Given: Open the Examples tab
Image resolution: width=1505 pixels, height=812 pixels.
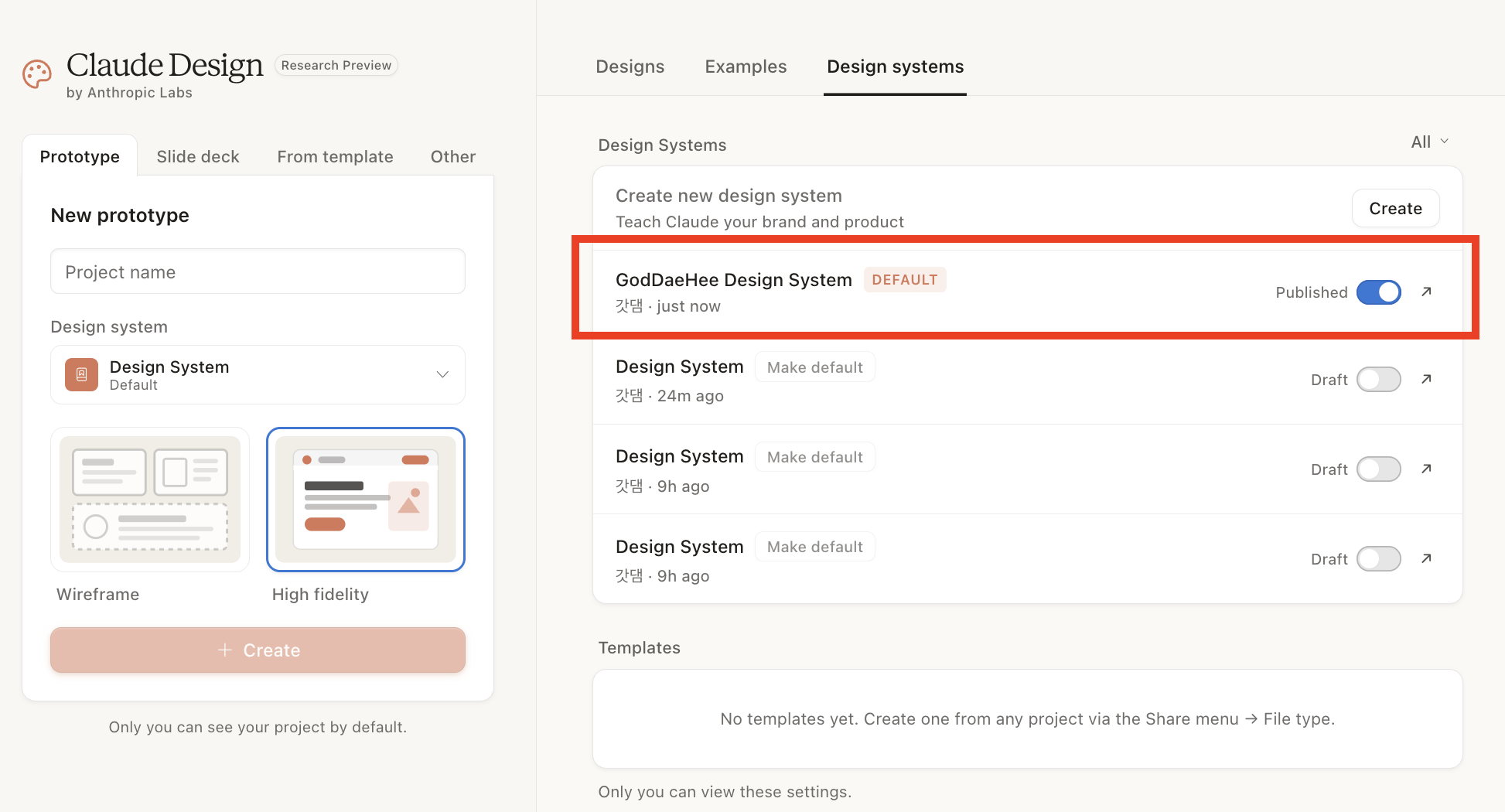Looking at the screenshot, I should [746, 67].
